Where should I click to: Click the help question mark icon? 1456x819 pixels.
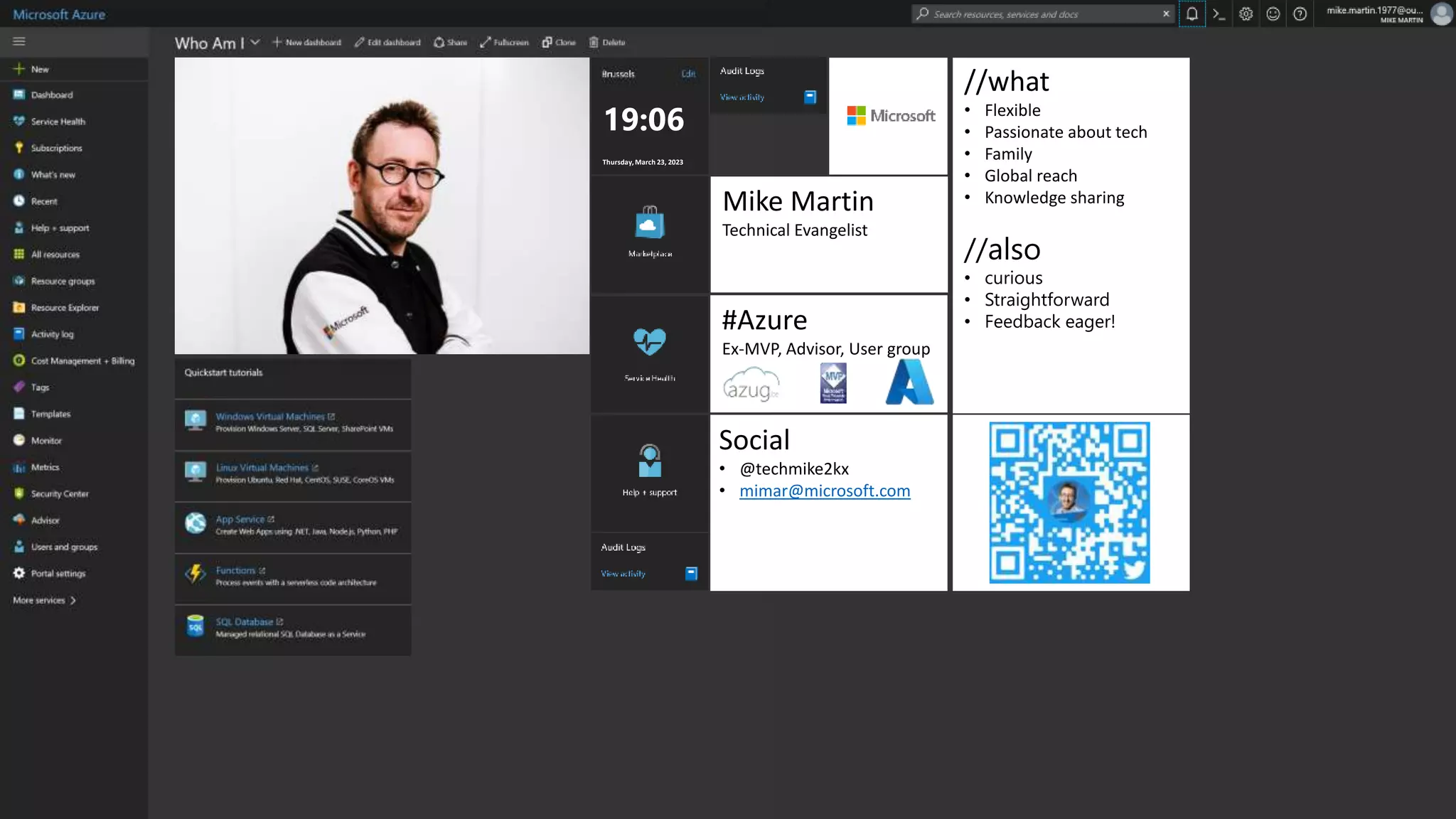(1300, 14)
